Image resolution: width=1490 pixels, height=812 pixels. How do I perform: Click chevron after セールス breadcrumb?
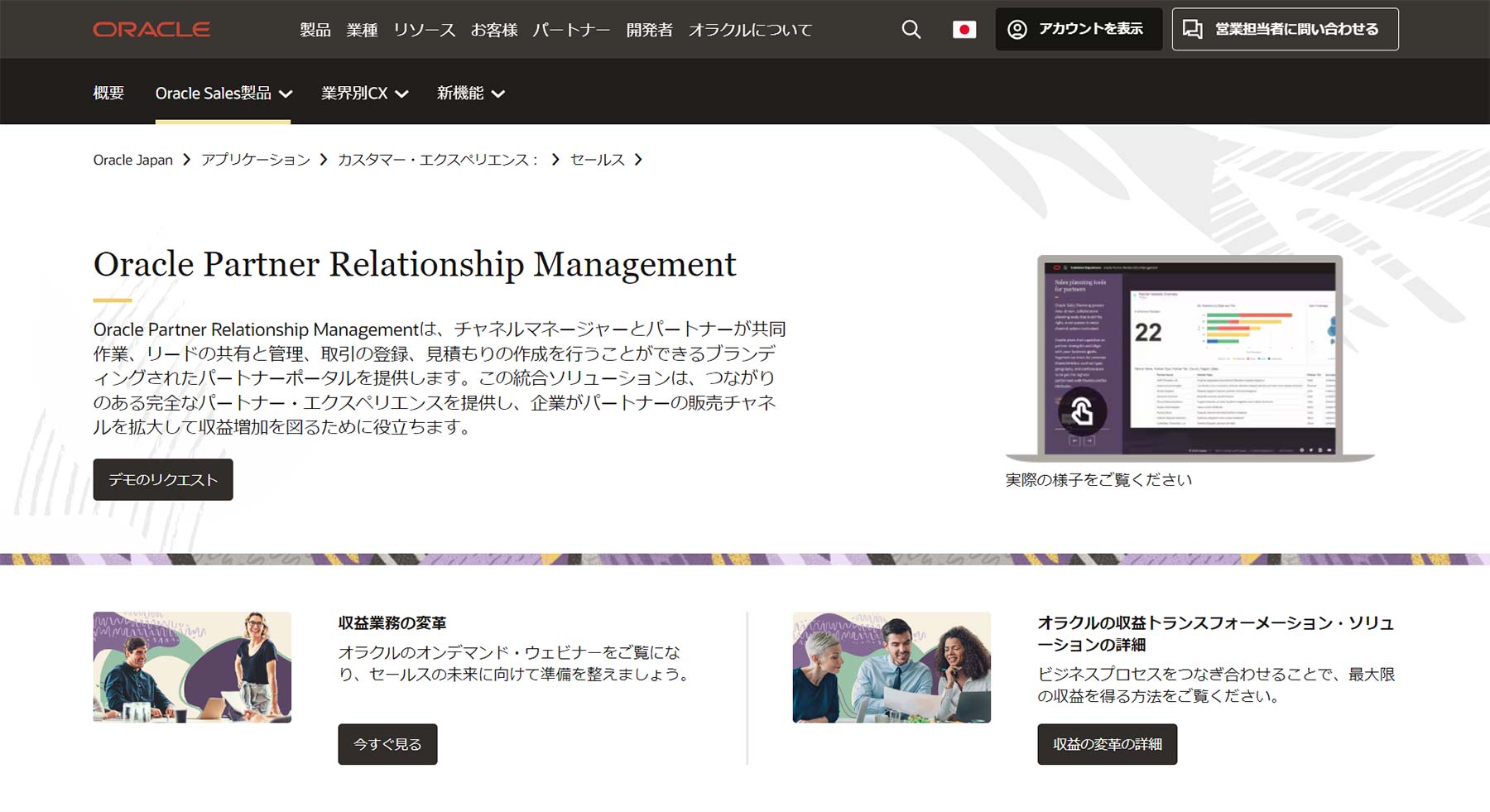(x=637, y=160)
